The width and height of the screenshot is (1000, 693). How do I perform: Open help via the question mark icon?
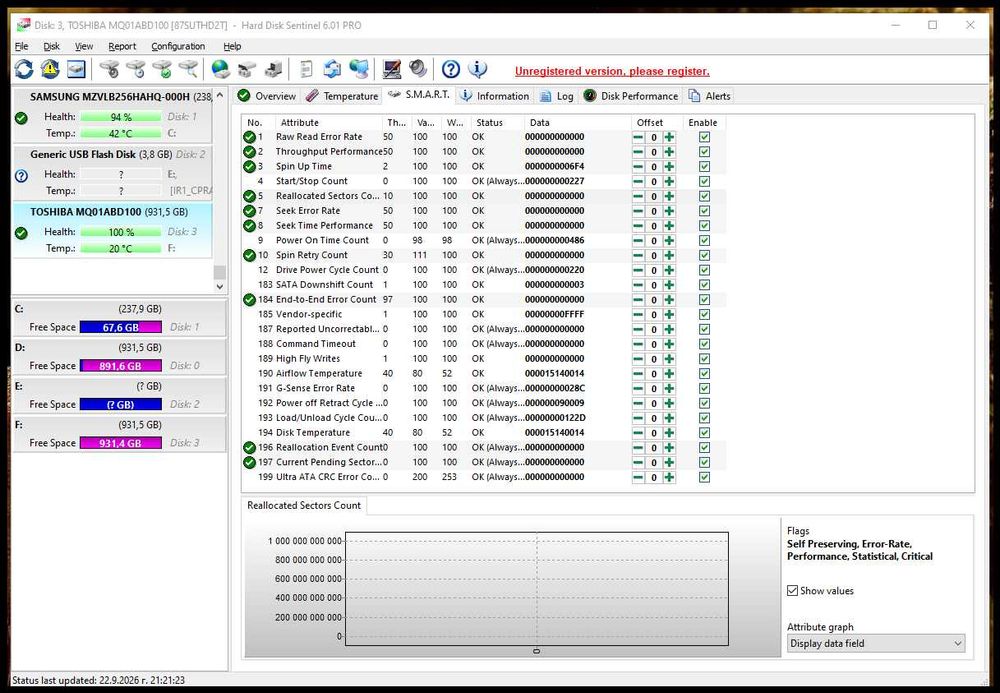(451, 69)
